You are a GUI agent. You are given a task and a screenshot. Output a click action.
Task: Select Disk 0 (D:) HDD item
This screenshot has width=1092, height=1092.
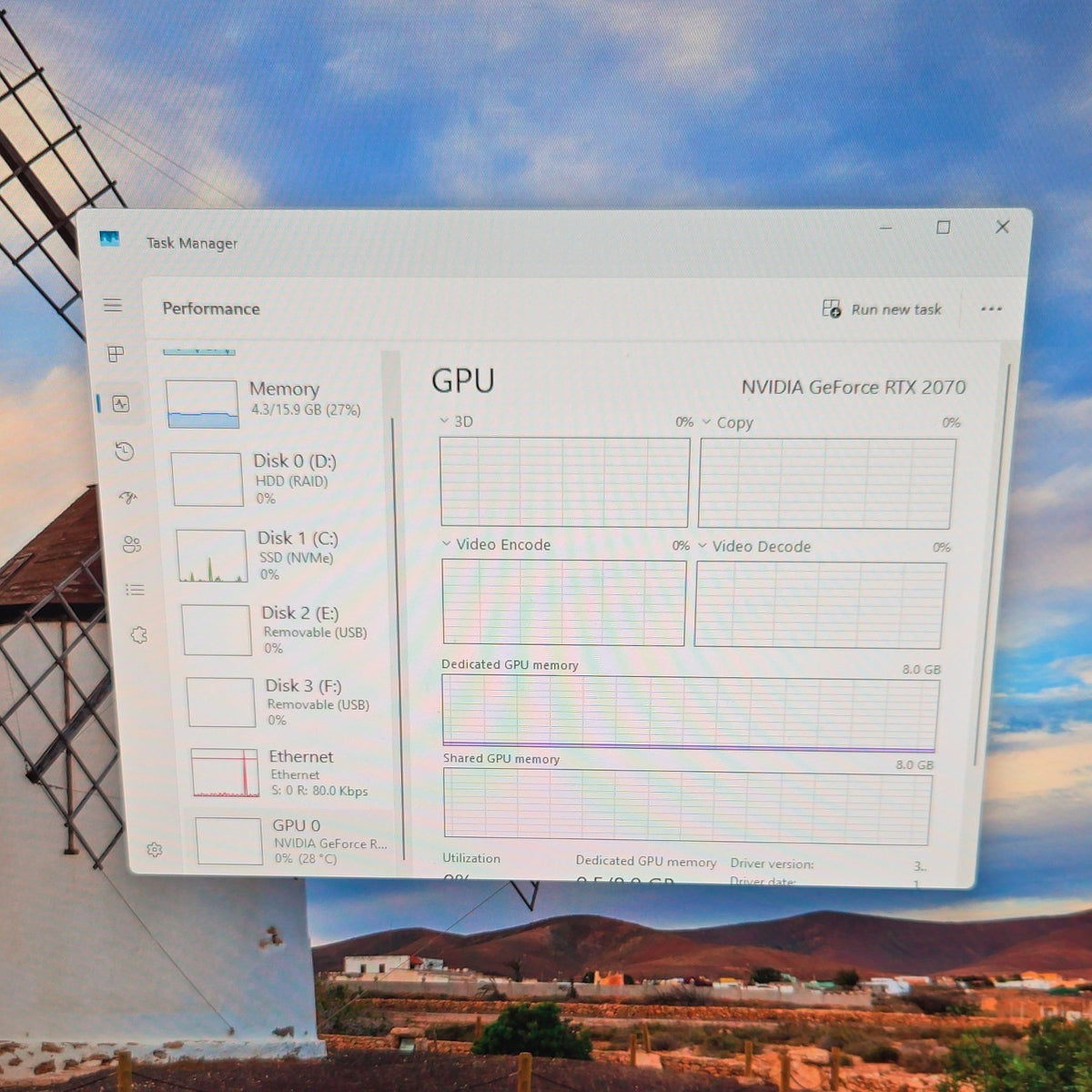[x=276, y=479]
